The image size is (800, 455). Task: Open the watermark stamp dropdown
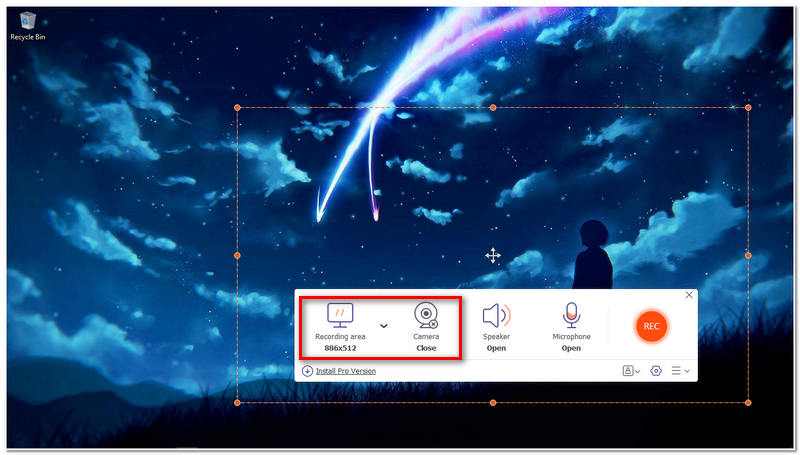click(x=631, y=371)
